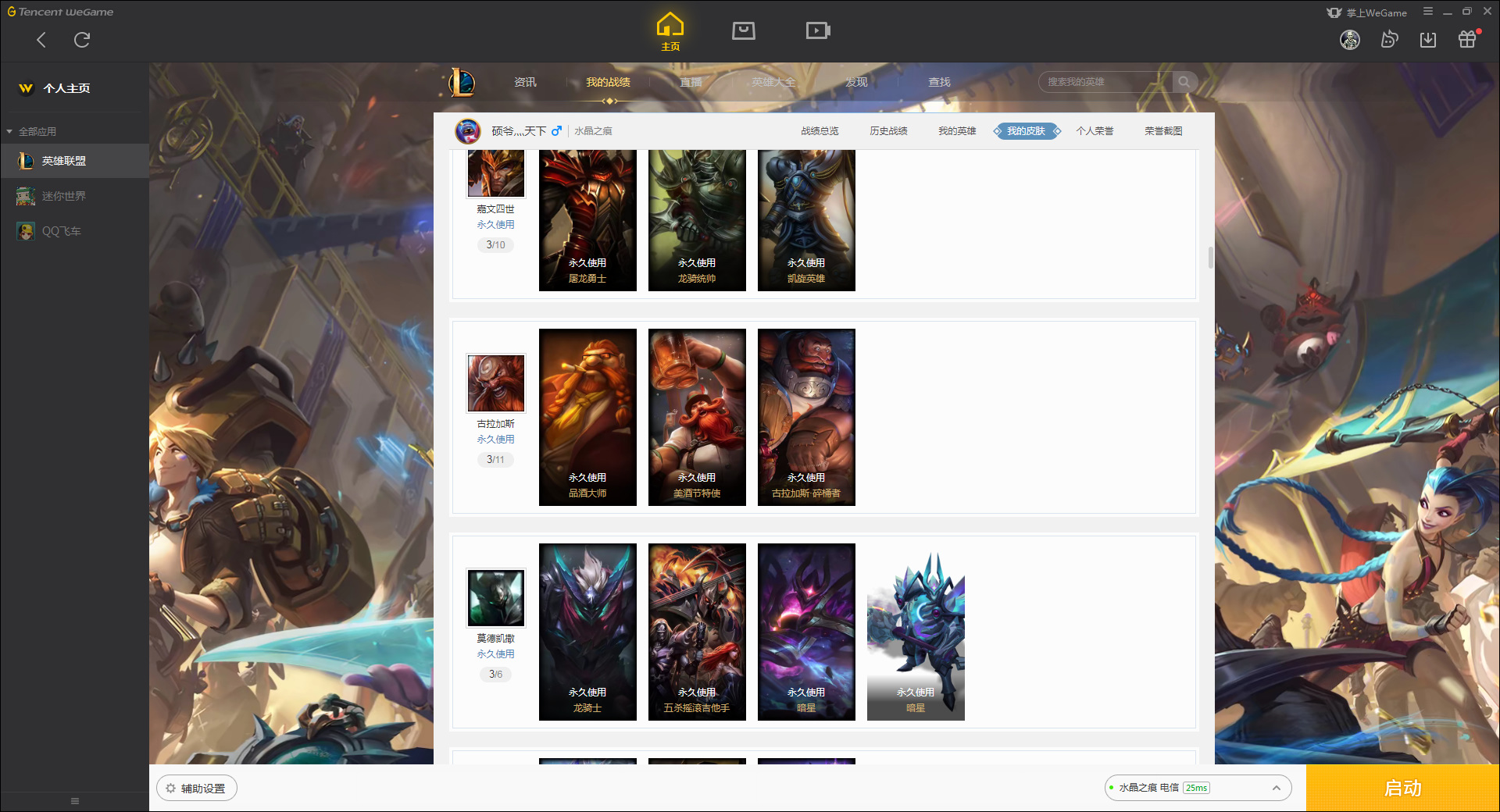The height and width of the screenshot is (812, 1500).
Task: Open the 古拉加斯·碎桶者 skin card
Action: (806, 417)
